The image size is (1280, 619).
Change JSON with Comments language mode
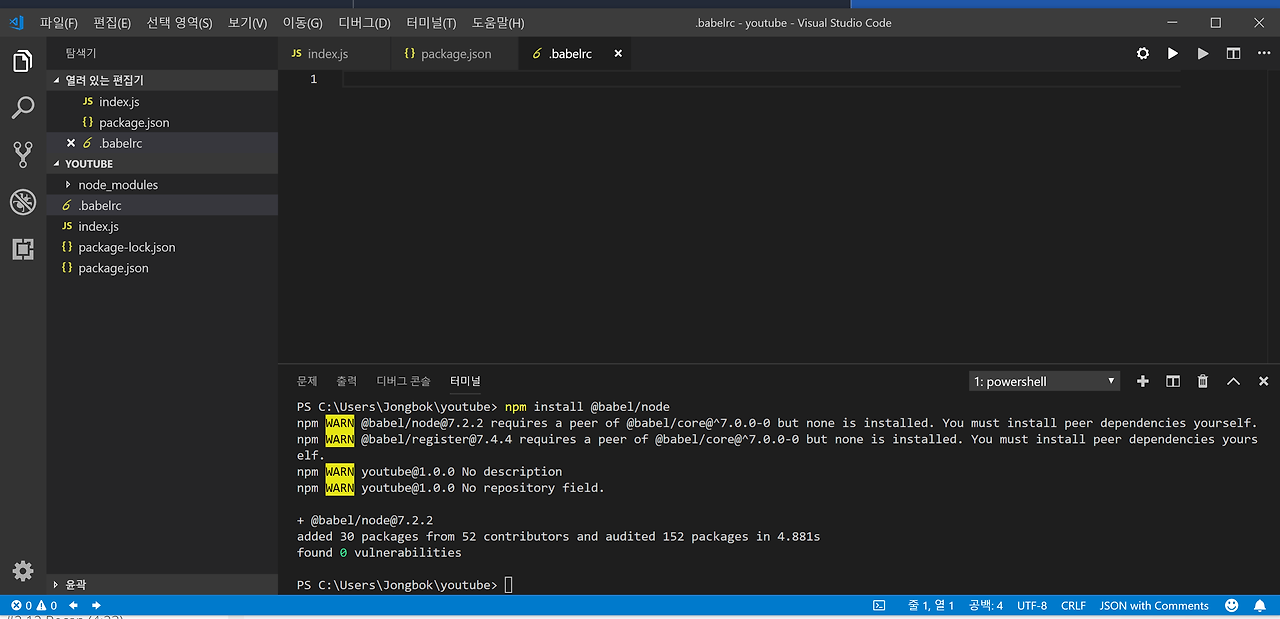click(x=1154, y=606)
